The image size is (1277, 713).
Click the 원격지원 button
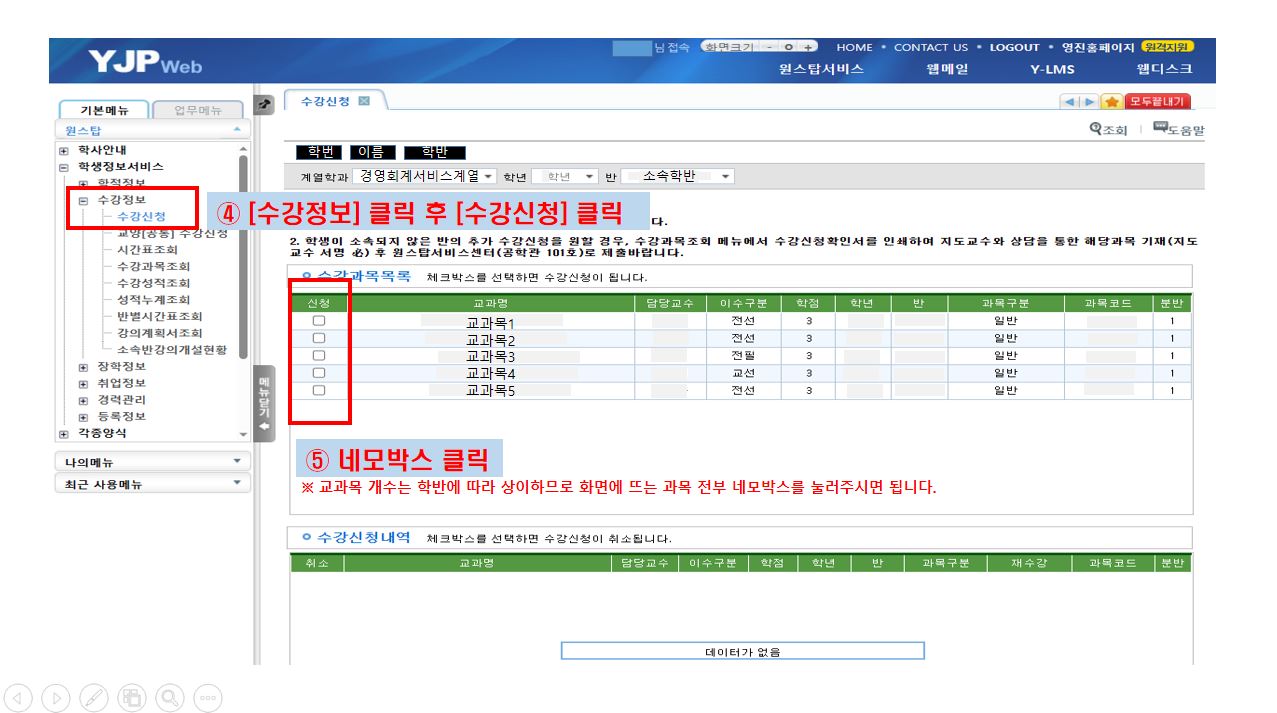pyautogui.click(x=1167, y=46)
